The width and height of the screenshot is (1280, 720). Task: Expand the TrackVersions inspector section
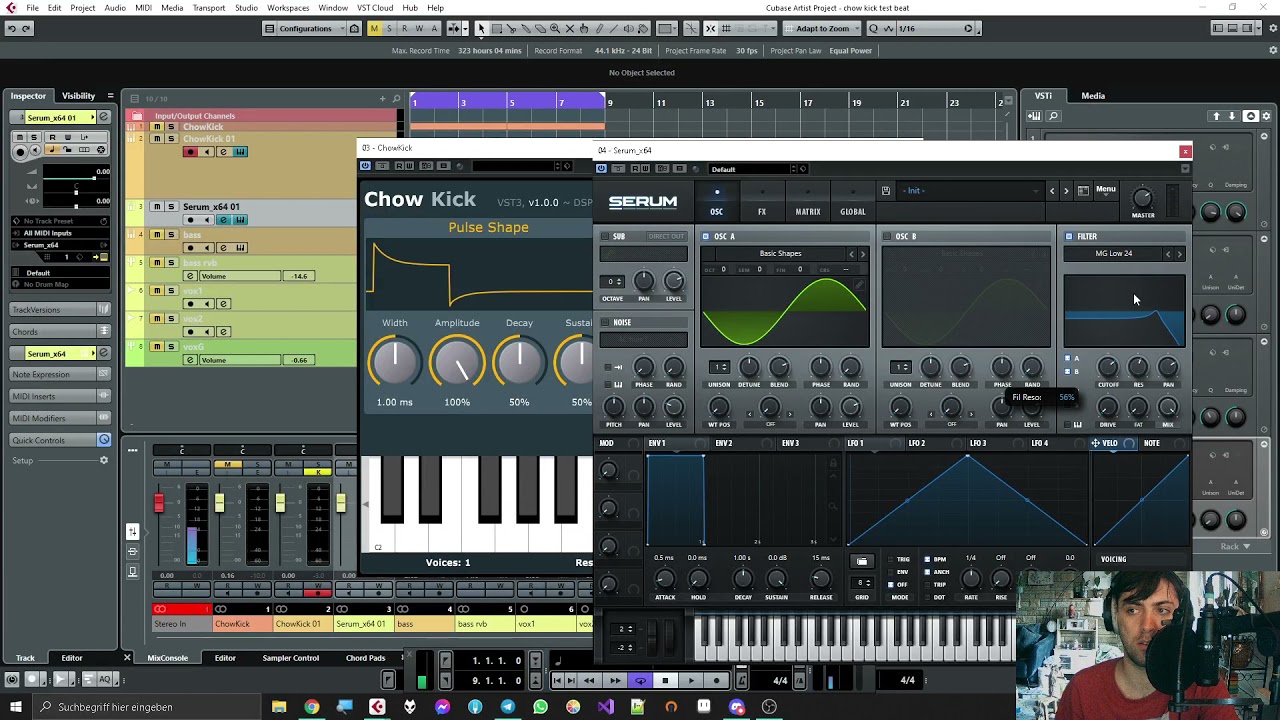[x=60, y=310]
